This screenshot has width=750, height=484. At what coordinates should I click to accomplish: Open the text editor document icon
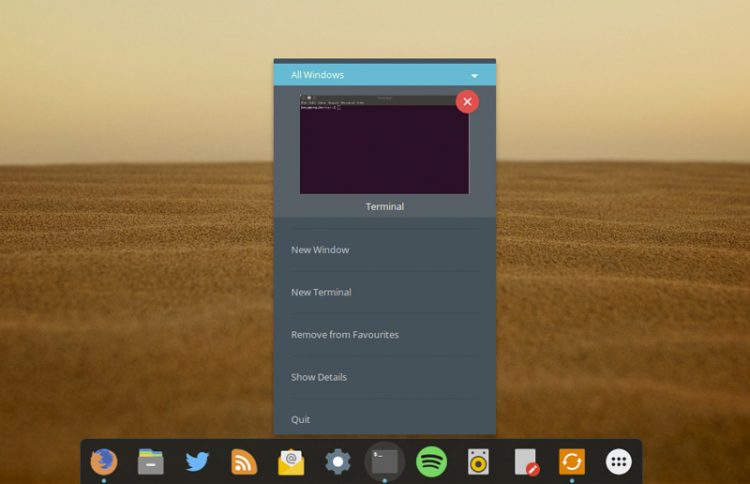pos(526,462)
